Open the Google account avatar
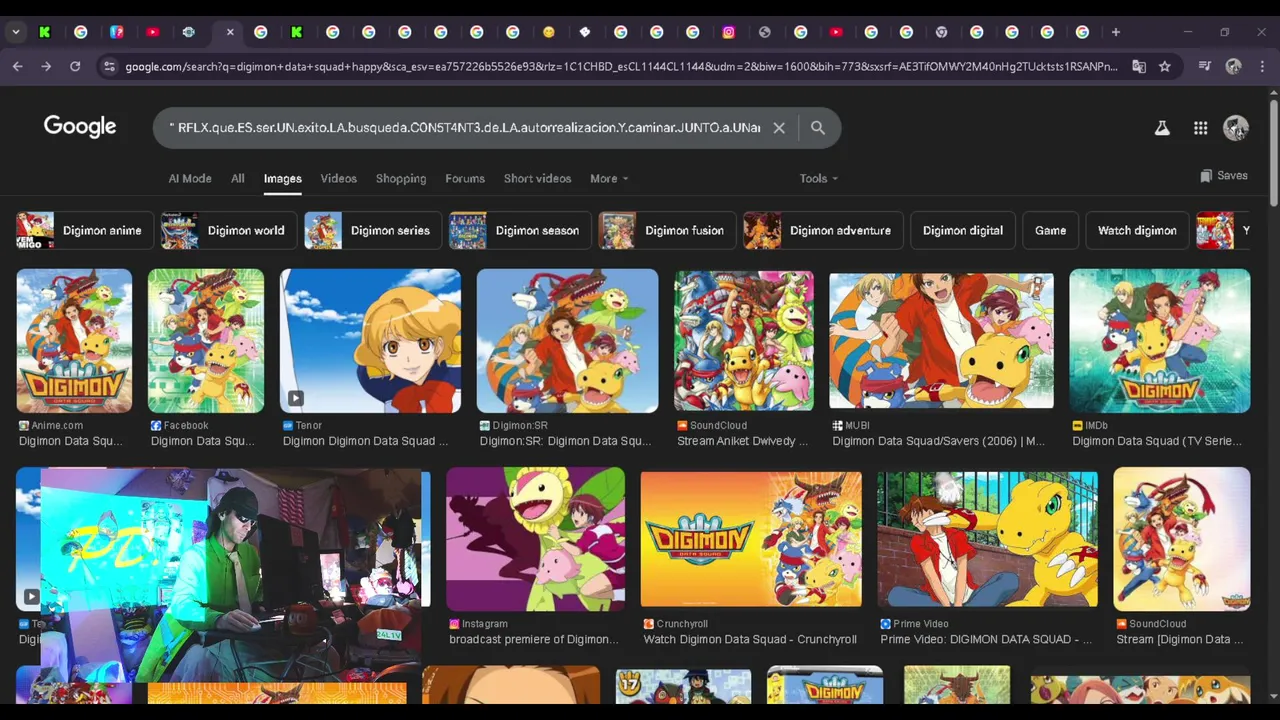This screenshot has height=720, width=1280. [x=1236, y=128]
